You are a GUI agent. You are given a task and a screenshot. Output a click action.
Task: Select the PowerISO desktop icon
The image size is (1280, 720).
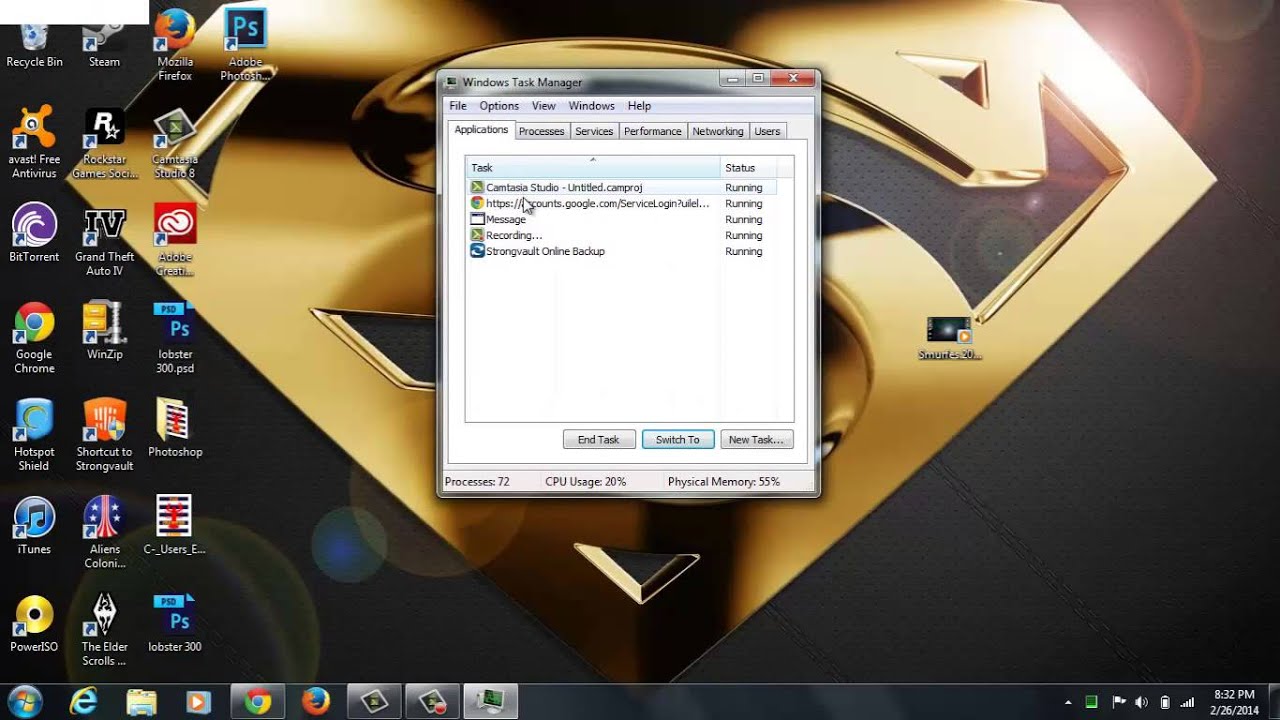coord(34,623)
